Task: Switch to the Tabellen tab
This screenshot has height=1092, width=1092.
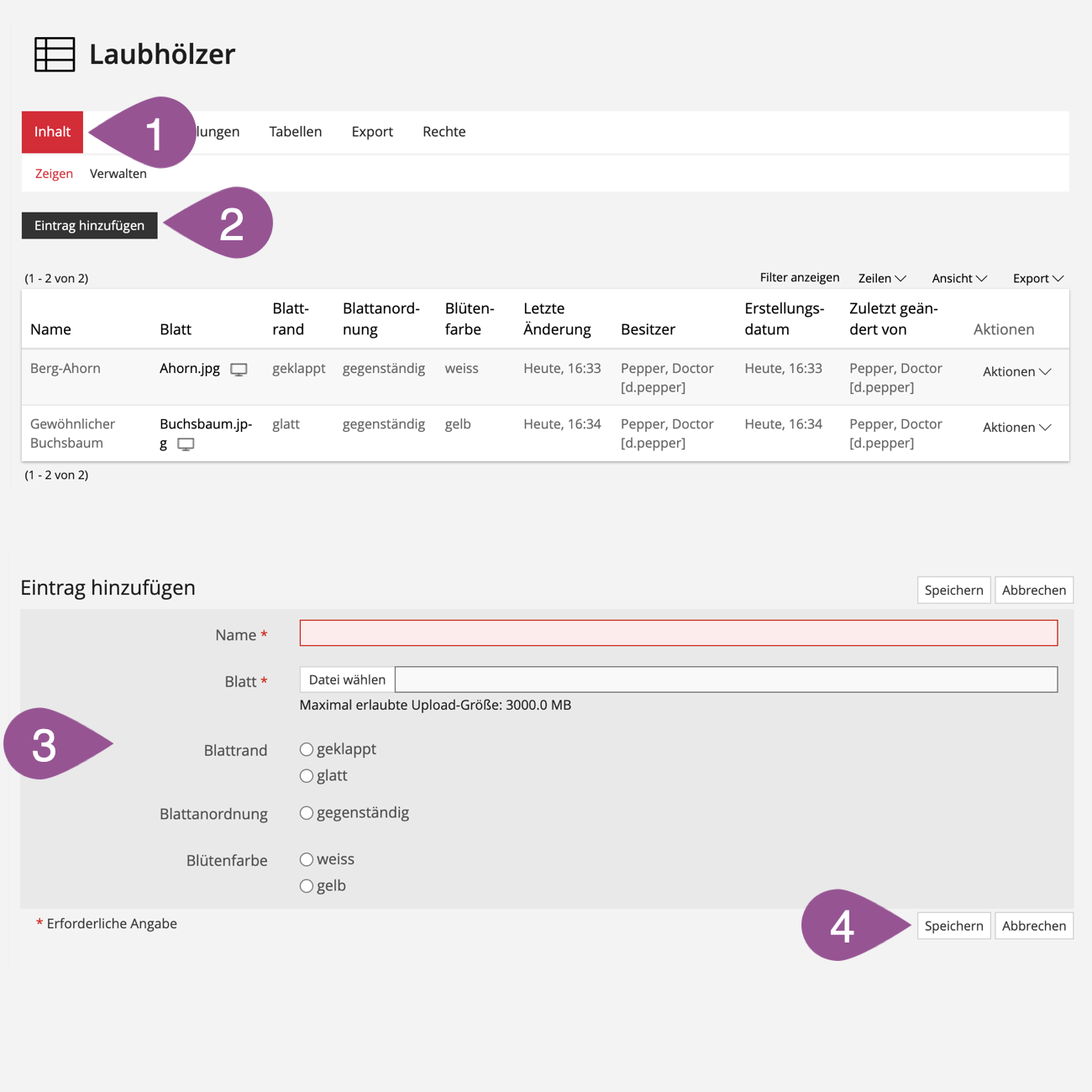Action: [295, 132]
